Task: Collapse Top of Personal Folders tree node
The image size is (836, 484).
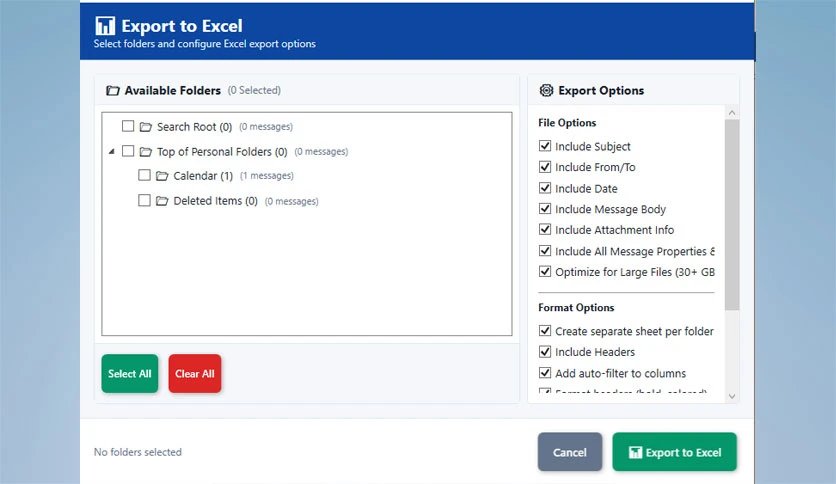Action: pyautogui.click(x=111, y=152)
